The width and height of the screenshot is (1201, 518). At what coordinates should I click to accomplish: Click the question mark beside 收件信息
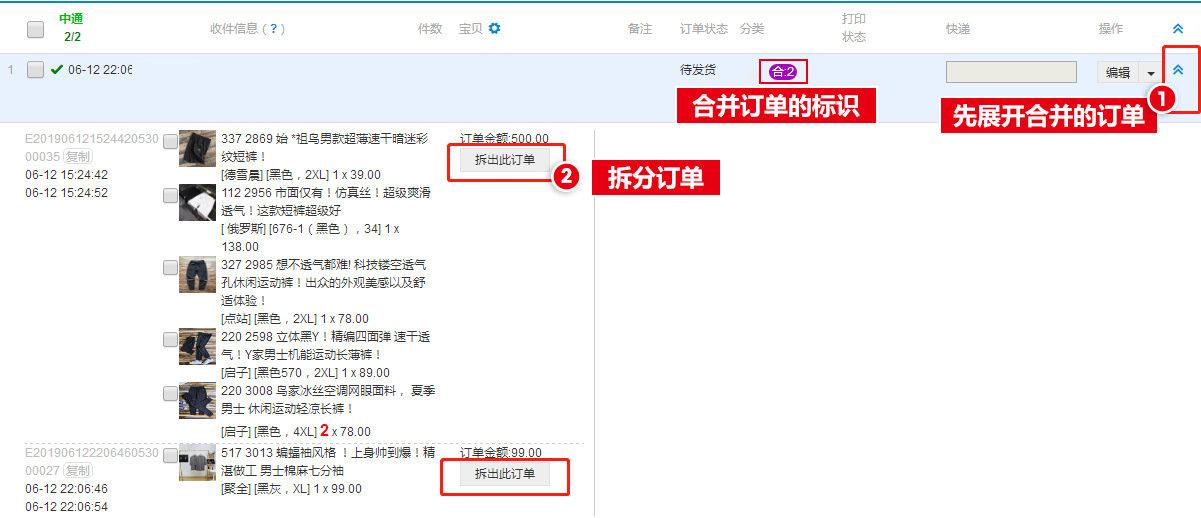pos(274,29)
